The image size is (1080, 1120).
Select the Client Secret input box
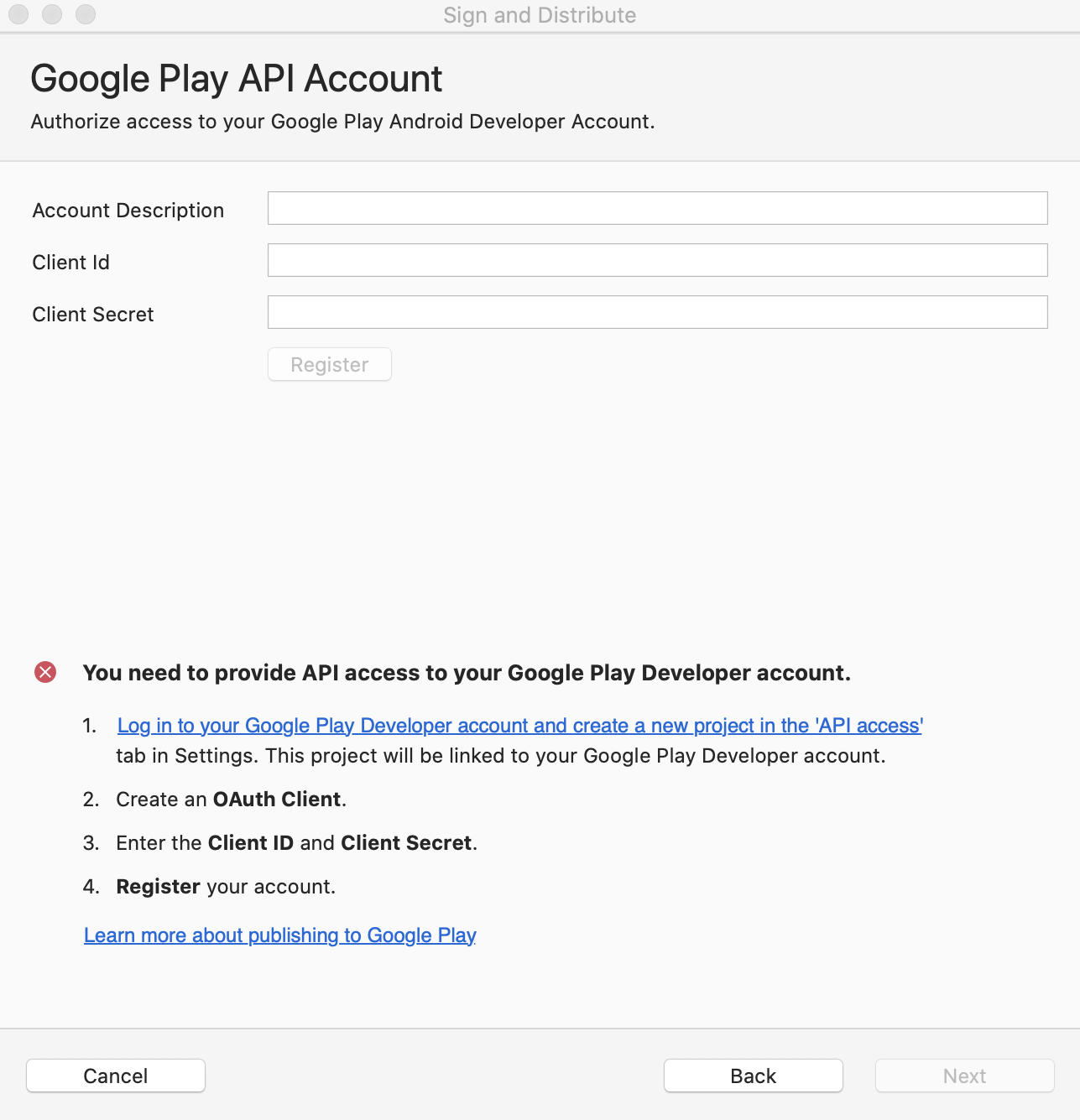(657, 312)
